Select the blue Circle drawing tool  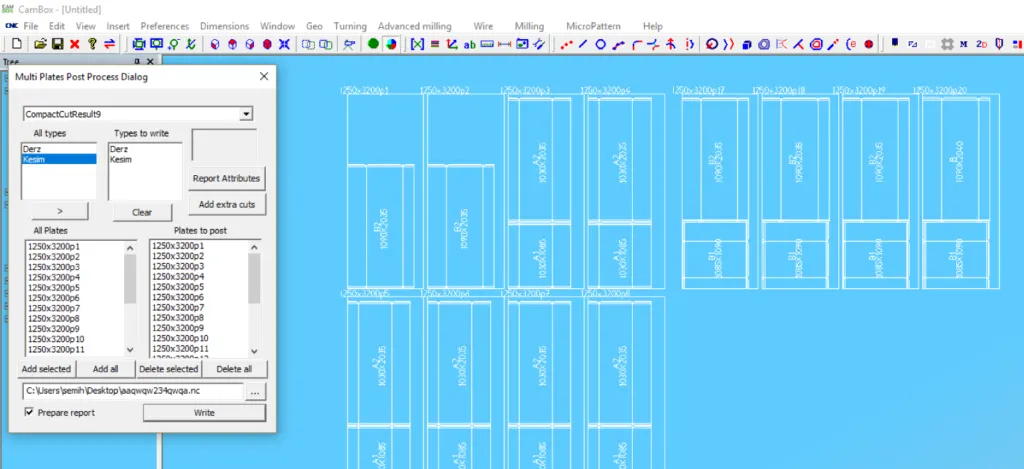tap(601, 44)
